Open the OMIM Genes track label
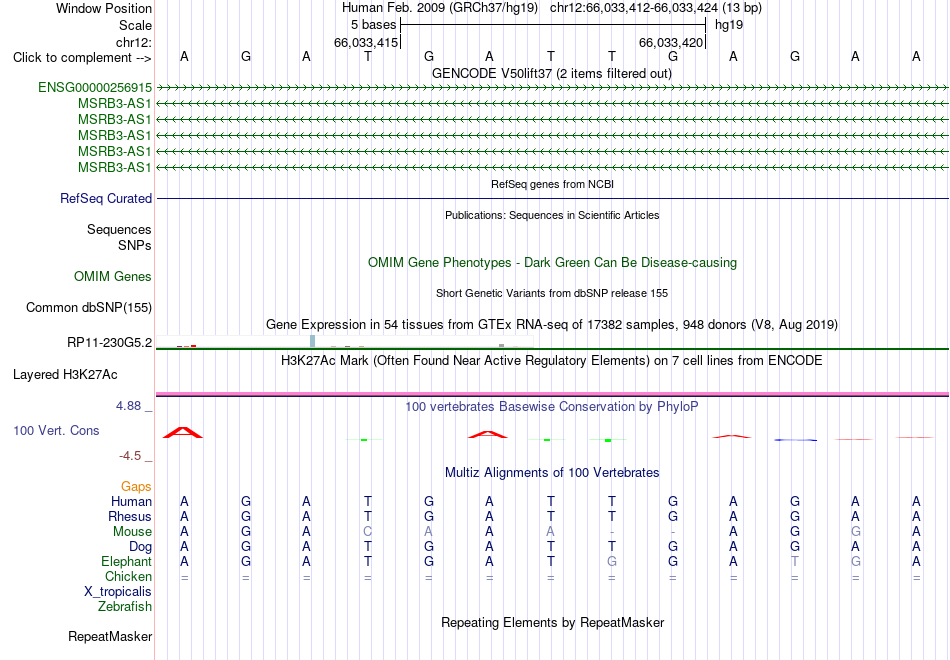This screenshot has width=950, height=660. pos(113,276)
